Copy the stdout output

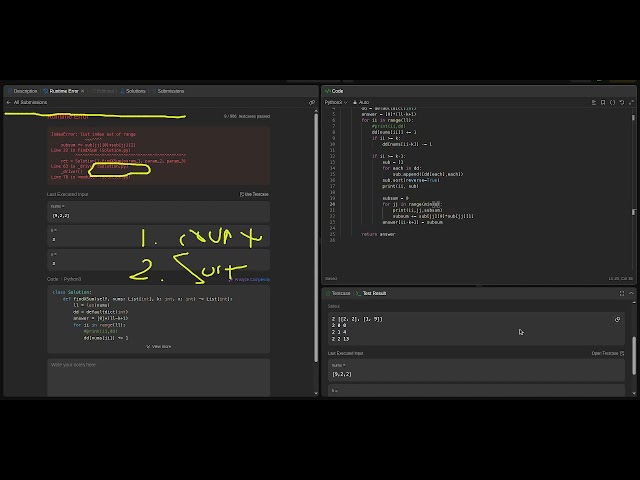pos(618,320)
